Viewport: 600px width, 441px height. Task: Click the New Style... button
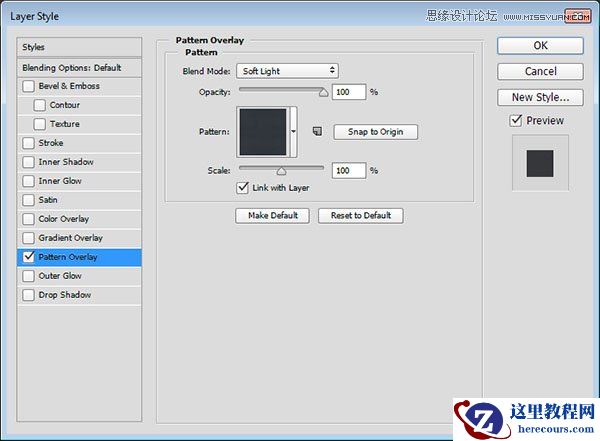coord(540,97)
